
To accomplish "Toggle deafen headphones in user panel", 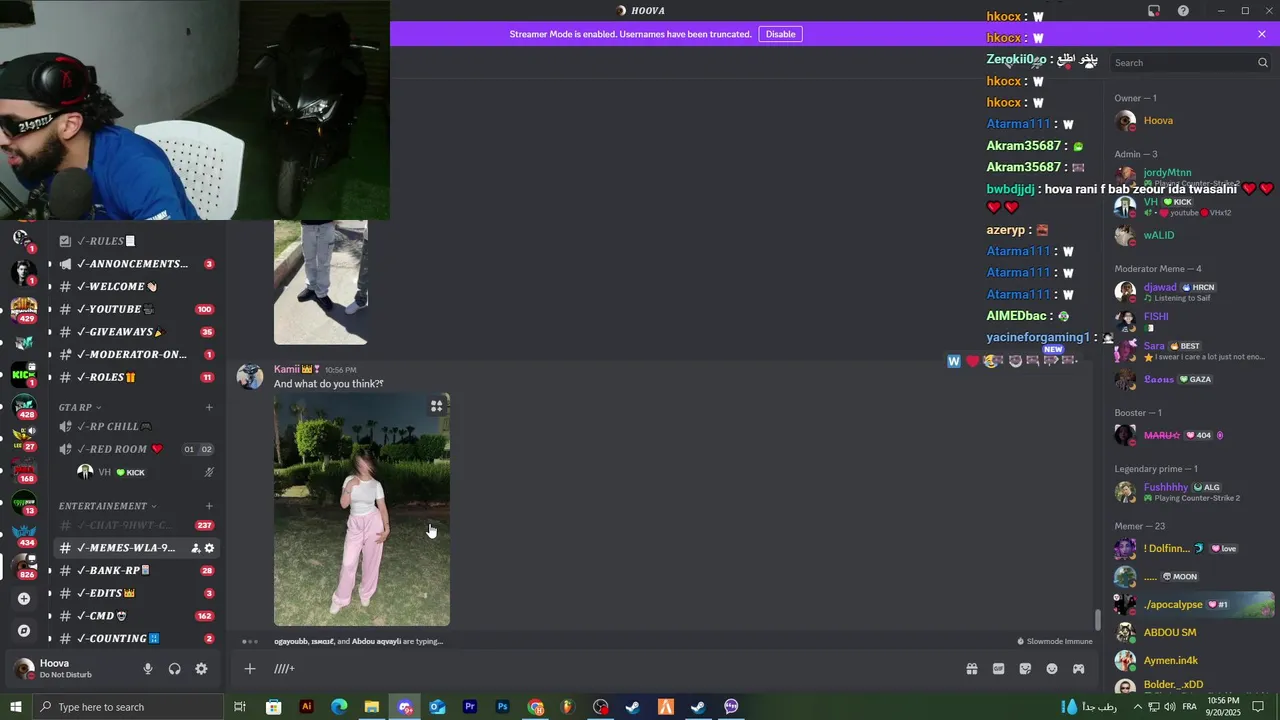I will pos(175,669).
